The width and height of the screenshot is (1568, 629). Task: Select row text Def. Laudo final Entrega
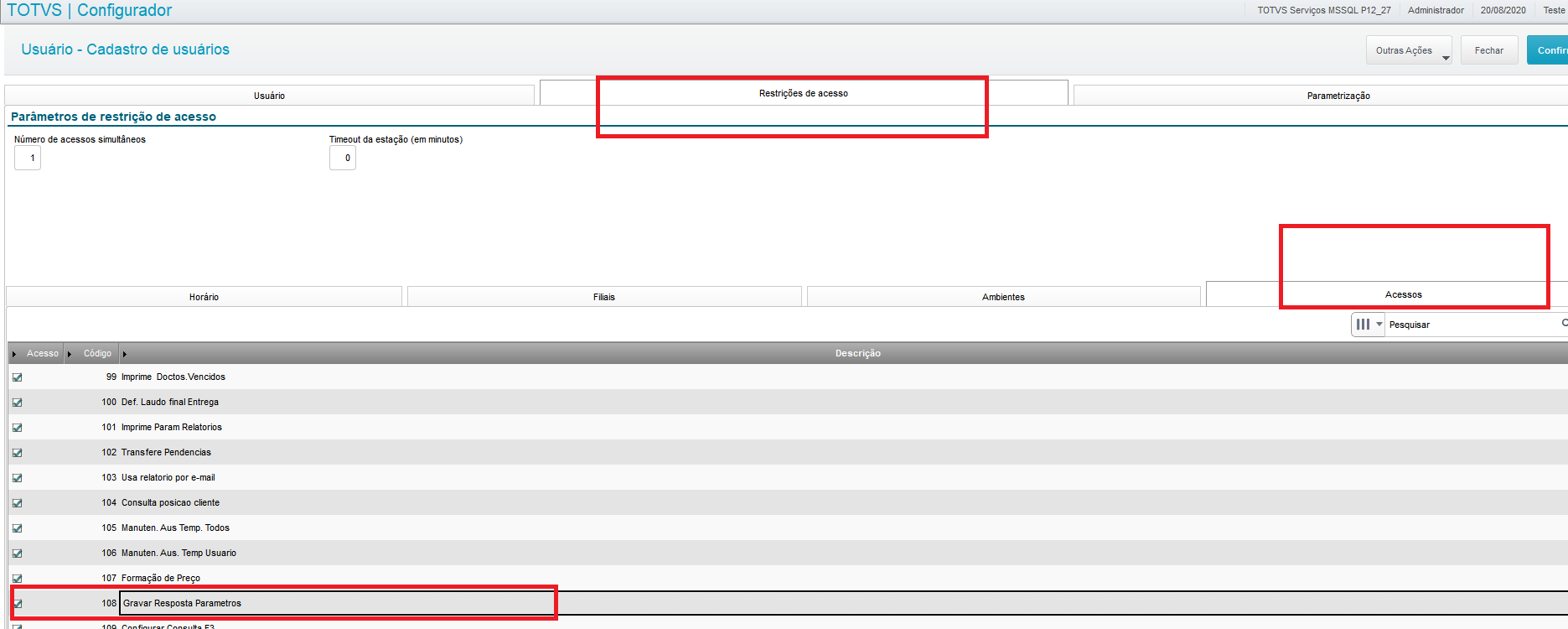170,402
